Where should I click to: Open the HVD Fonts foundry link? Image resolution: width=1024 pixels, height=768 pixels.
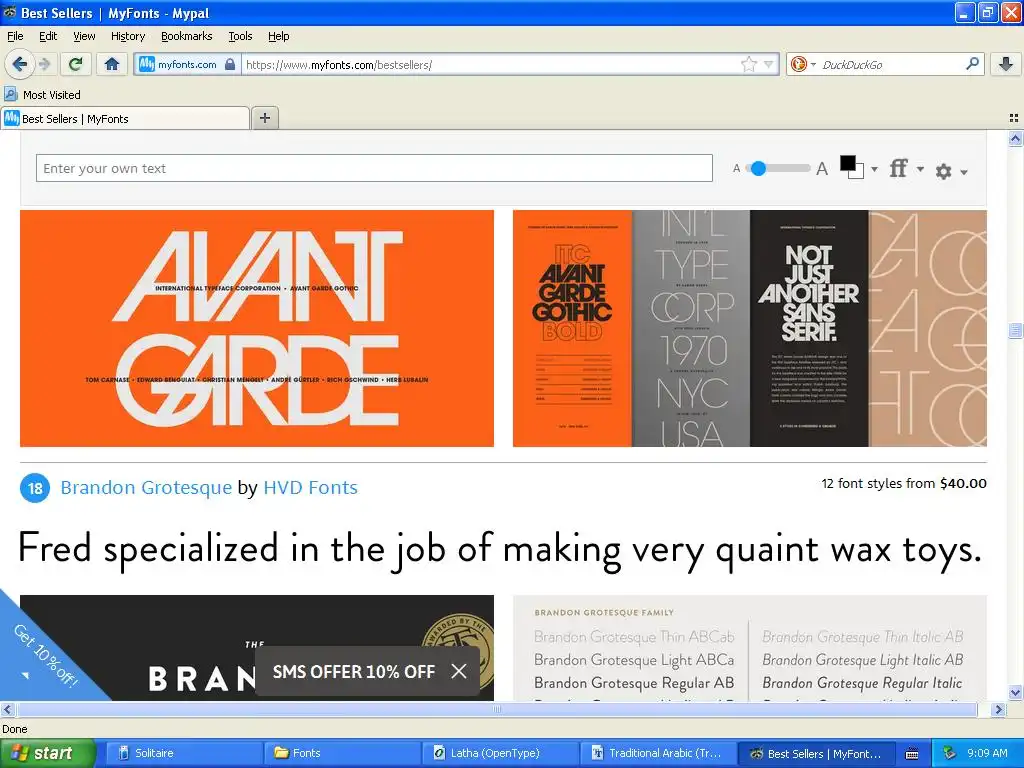[310, 487]
